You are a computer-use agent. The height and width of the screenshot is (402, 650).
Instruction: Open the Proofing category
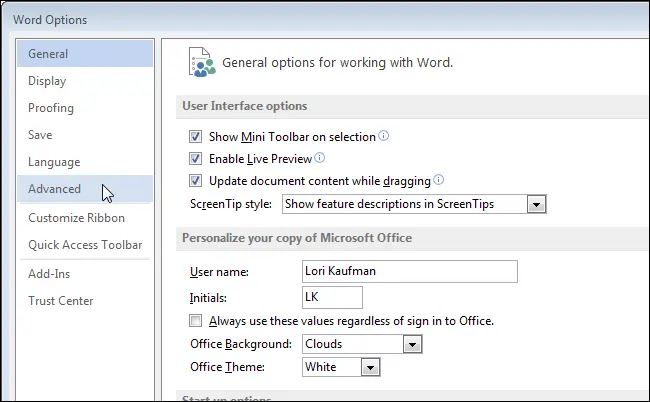tap(85, 108)
